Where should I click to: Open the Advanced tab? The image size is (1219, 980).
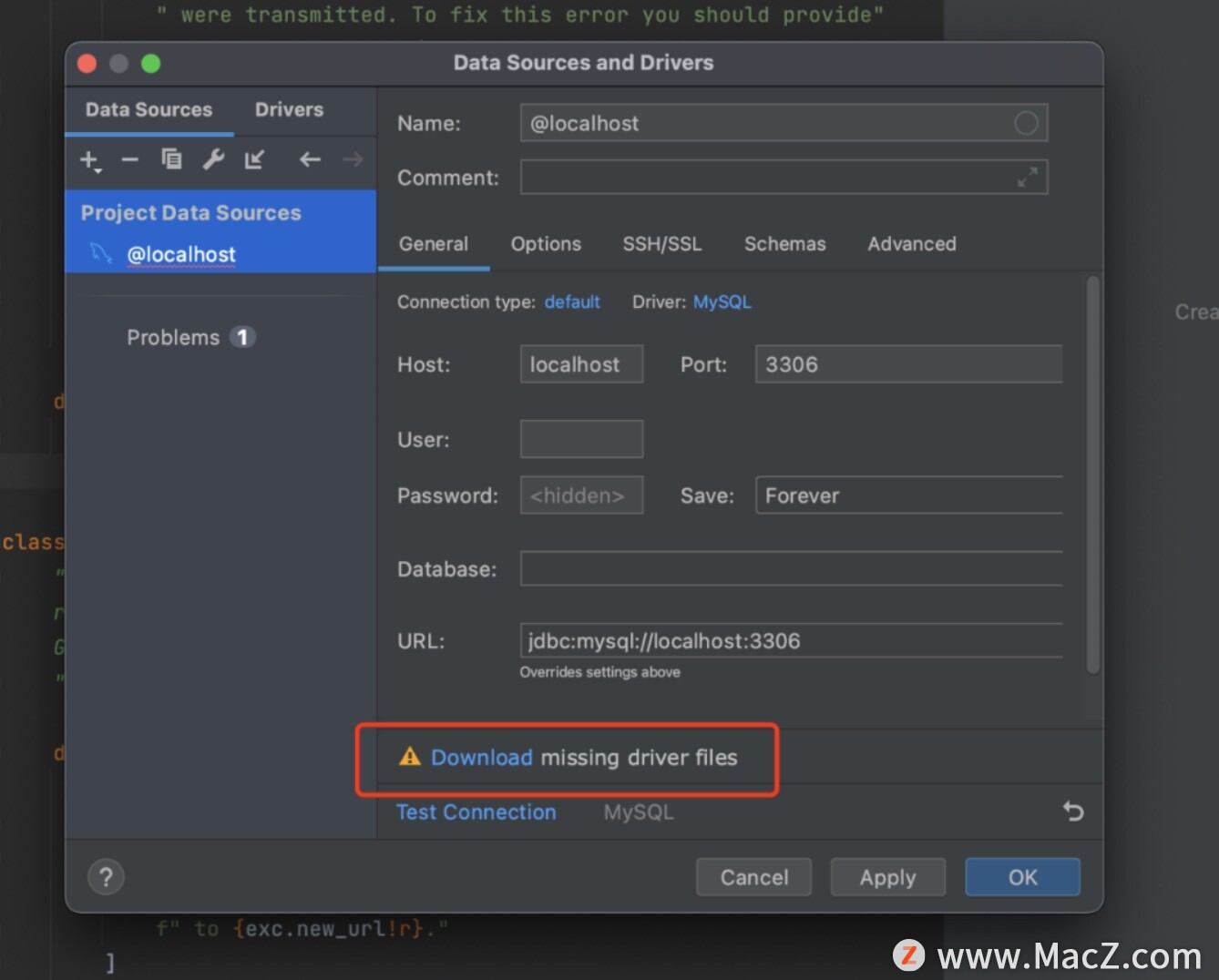(x=912, y=244)
